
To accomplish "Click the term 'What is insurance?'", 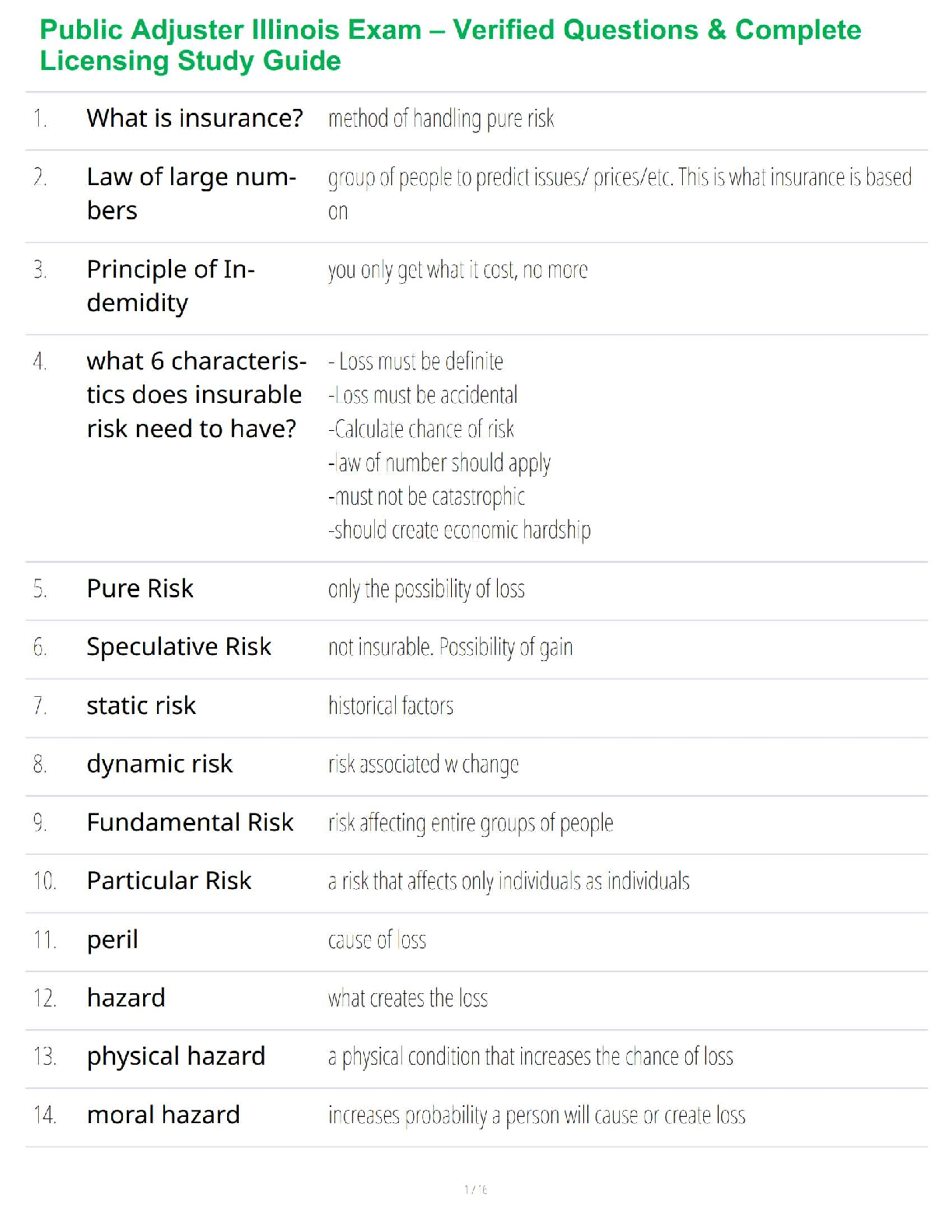I will 194,118.
